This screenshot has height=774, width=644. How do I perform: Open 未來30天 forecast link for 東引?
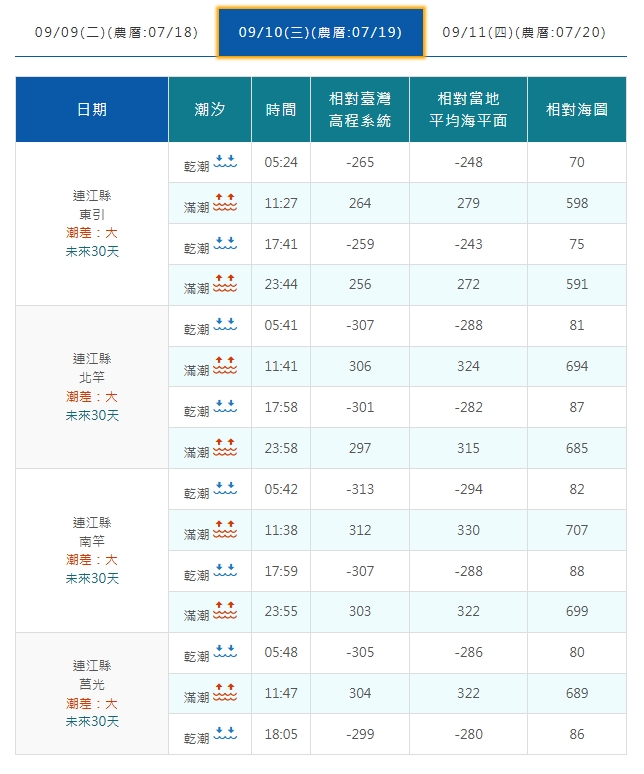[x=92, y=251]
